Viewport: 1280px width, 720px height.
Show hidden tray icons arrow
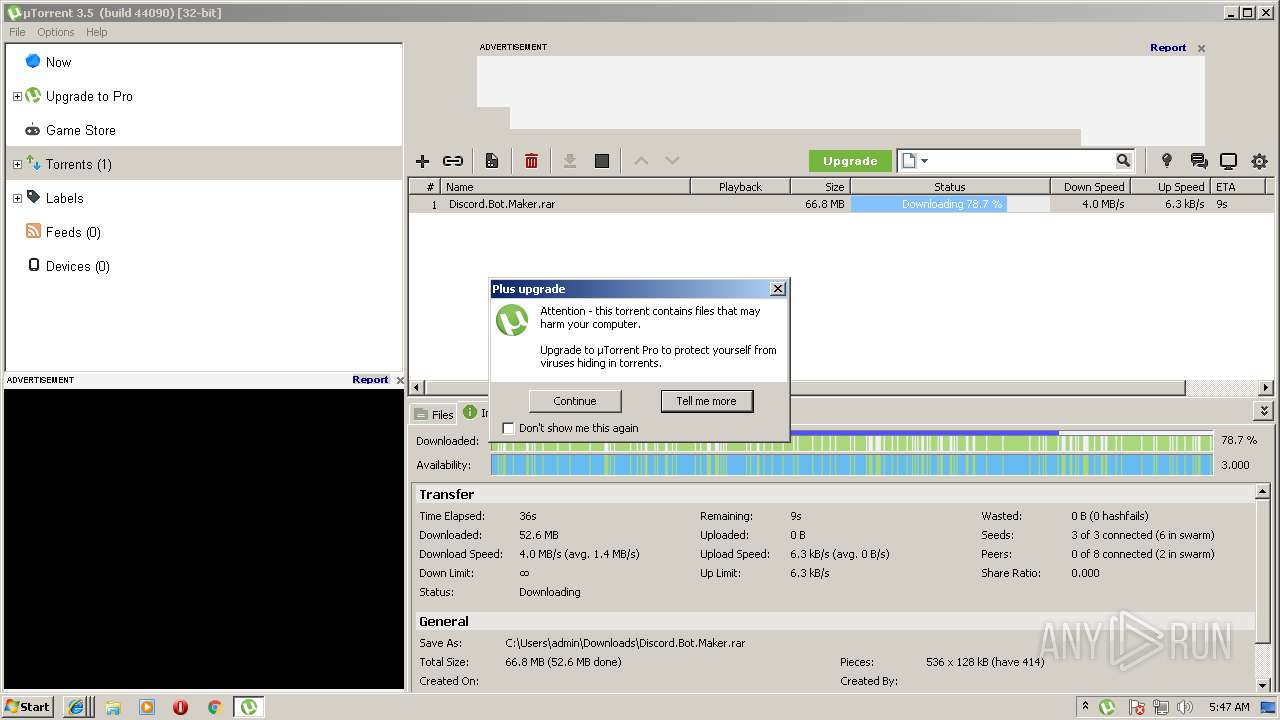1085,707
